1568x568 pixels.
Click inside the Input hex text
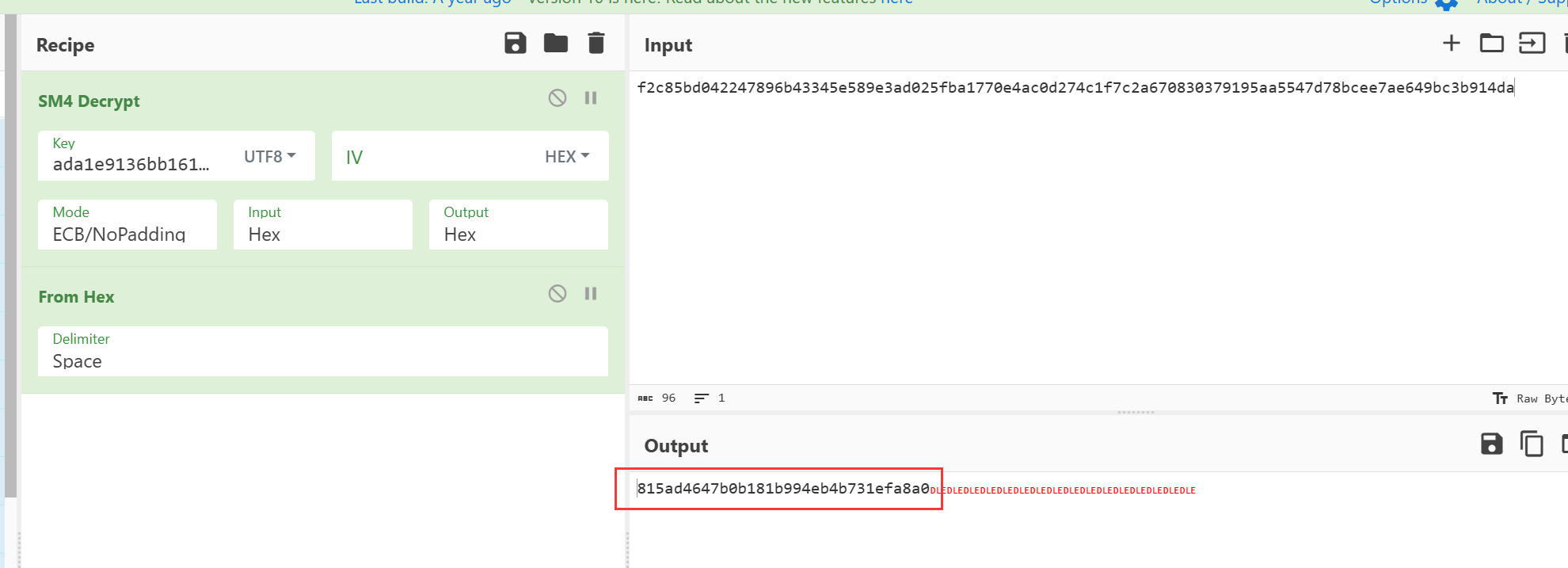coord(1075,87)
